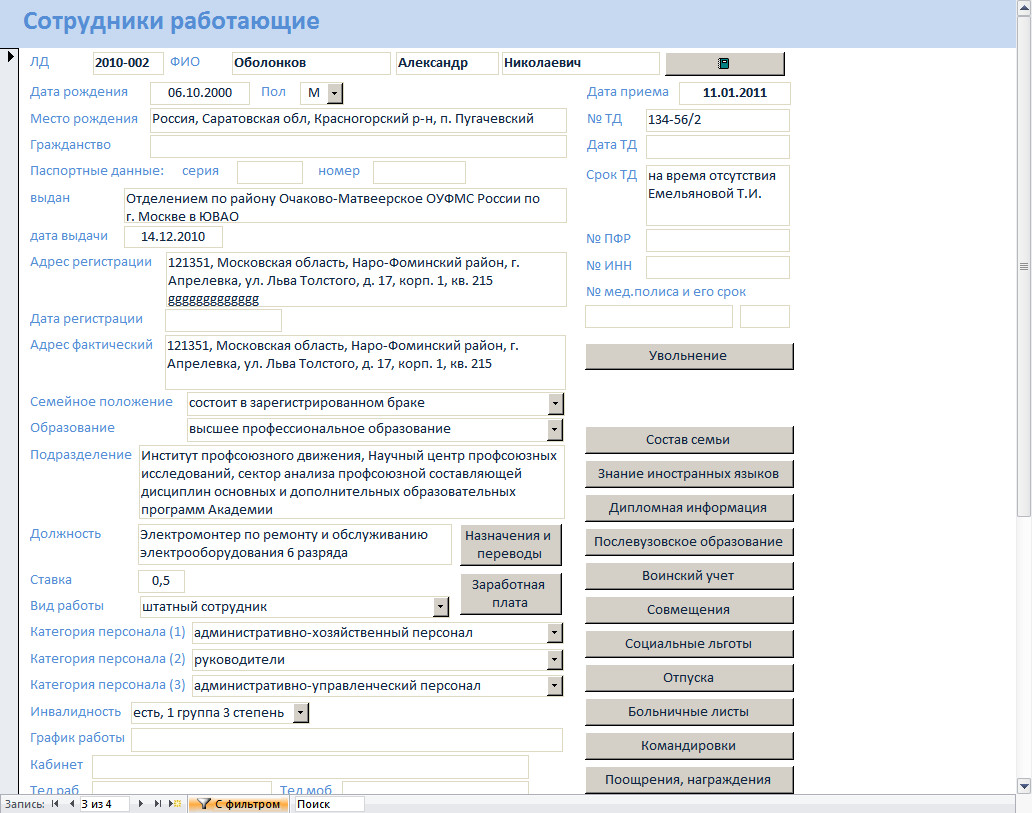Viewport: 1032px width, 813px height.
Task: Click the № ТД field 134-56/2
Action: pos(717,120)
